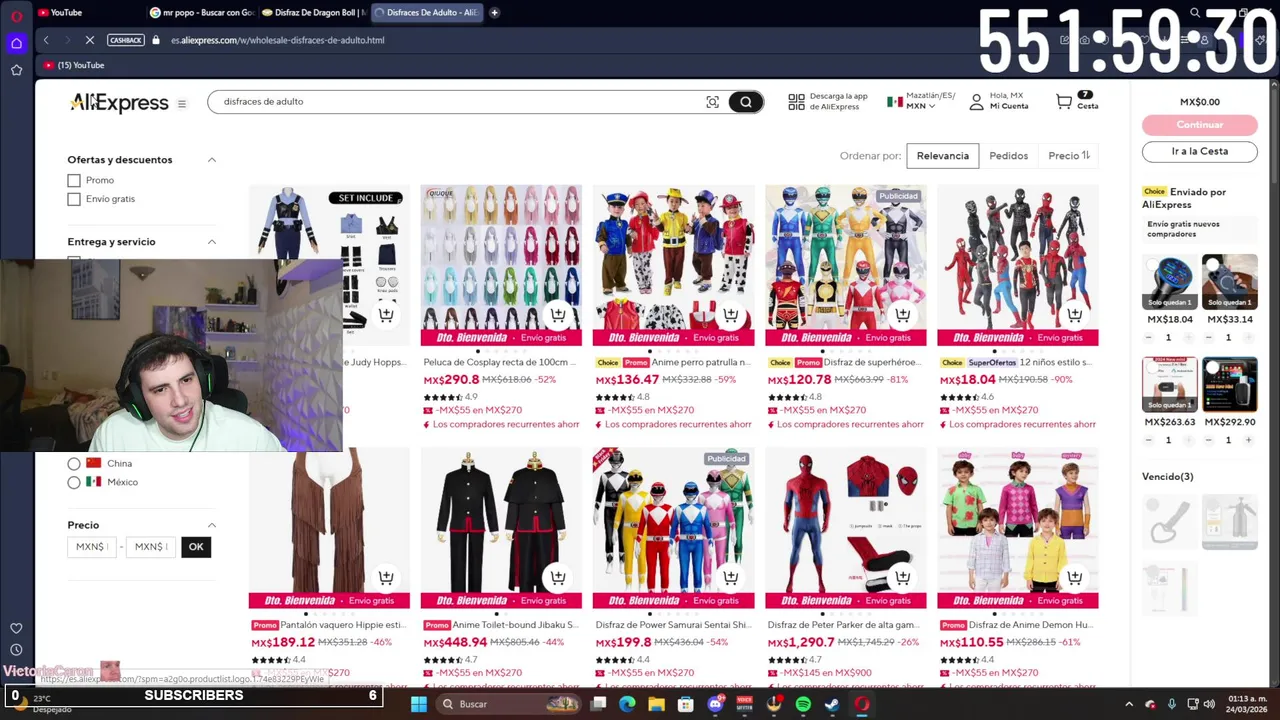Open the Opera menu icon
1280x720 pixels.
[16, 16]
